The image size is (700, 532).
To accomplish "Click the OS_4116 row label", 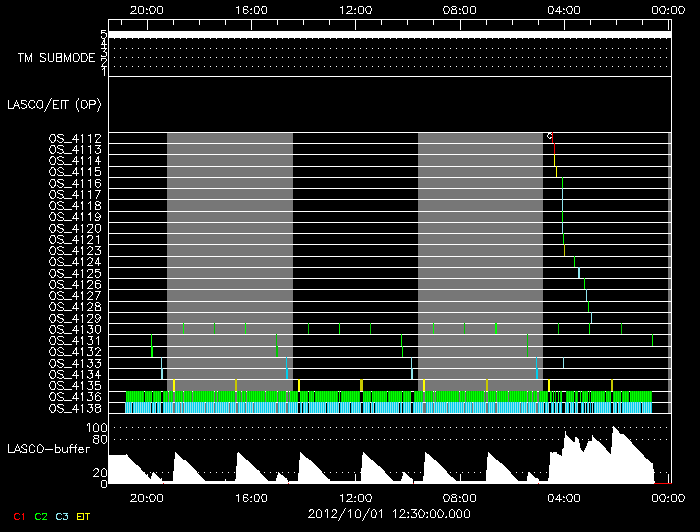I will tap(75, 183).
